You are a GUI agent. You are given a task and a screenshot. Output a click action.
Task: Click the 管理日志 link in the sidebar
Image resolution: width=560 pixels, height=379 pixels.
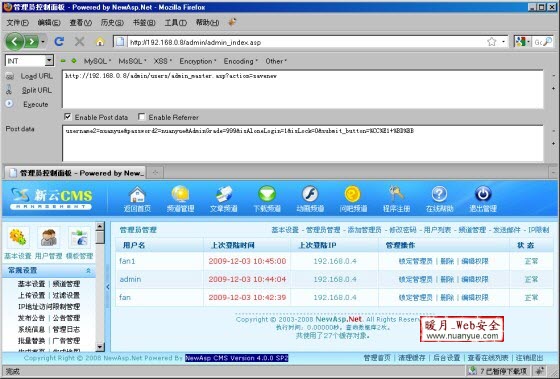pos(66,329)
